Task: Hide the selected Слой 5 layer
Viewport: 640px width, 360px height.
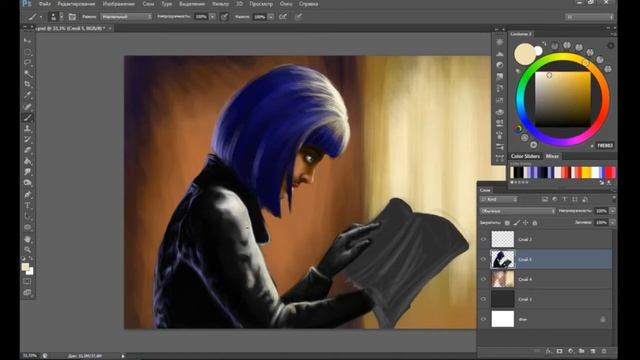Action: pyautogui.click(x=483, y=259)
